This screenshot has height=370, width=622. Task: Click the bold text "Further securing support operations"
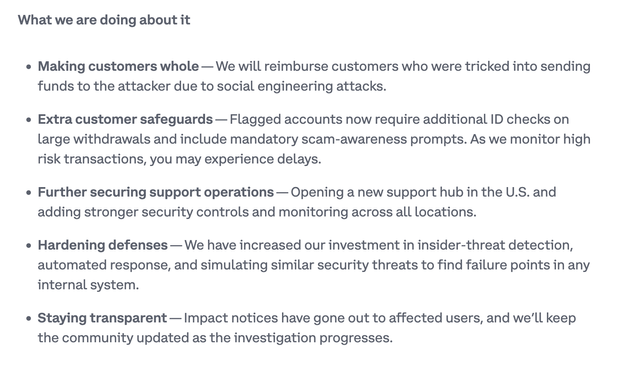click(156, 192)
